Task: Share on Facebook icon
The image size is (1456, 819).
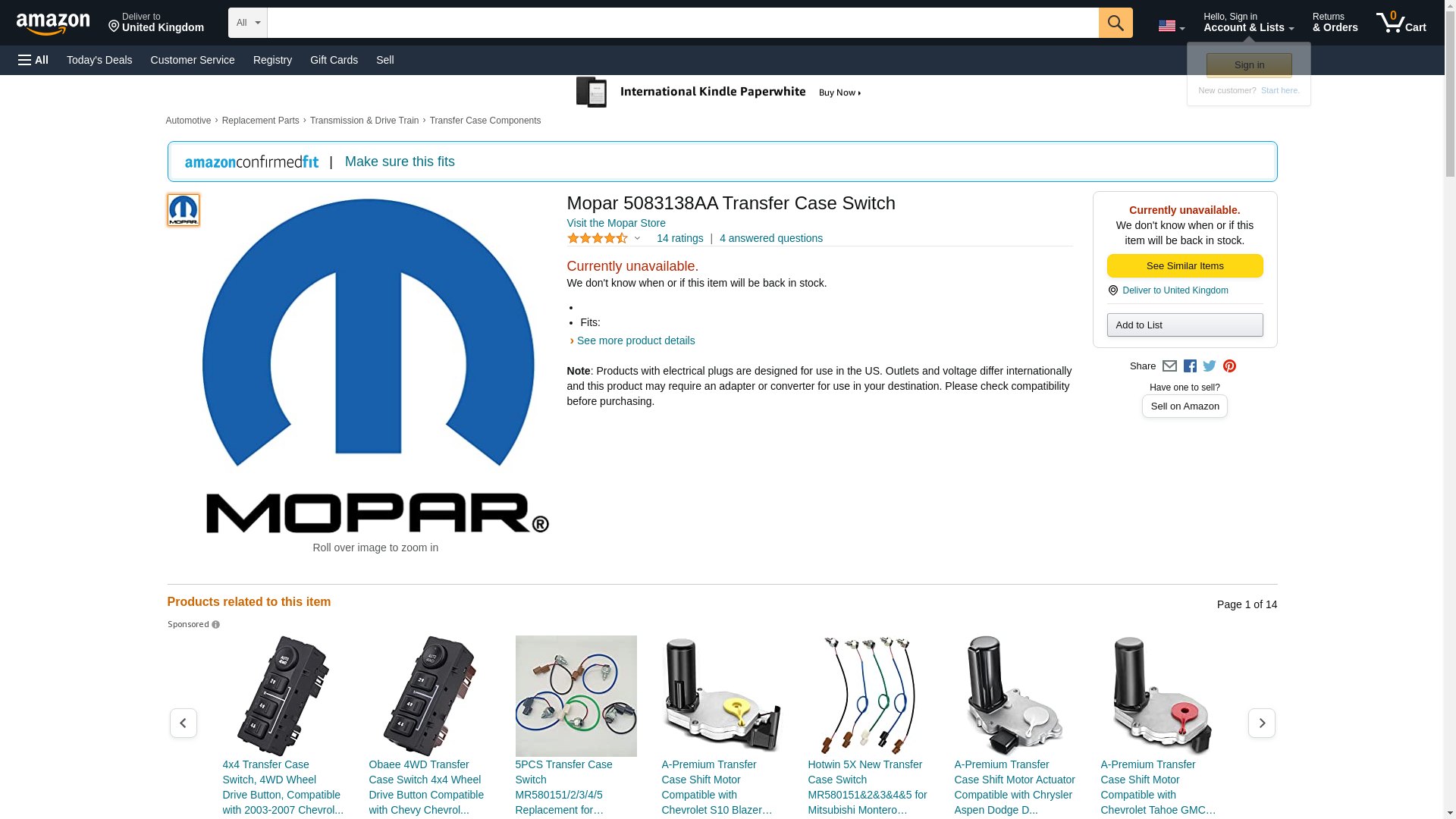Action: (1190, 366)
